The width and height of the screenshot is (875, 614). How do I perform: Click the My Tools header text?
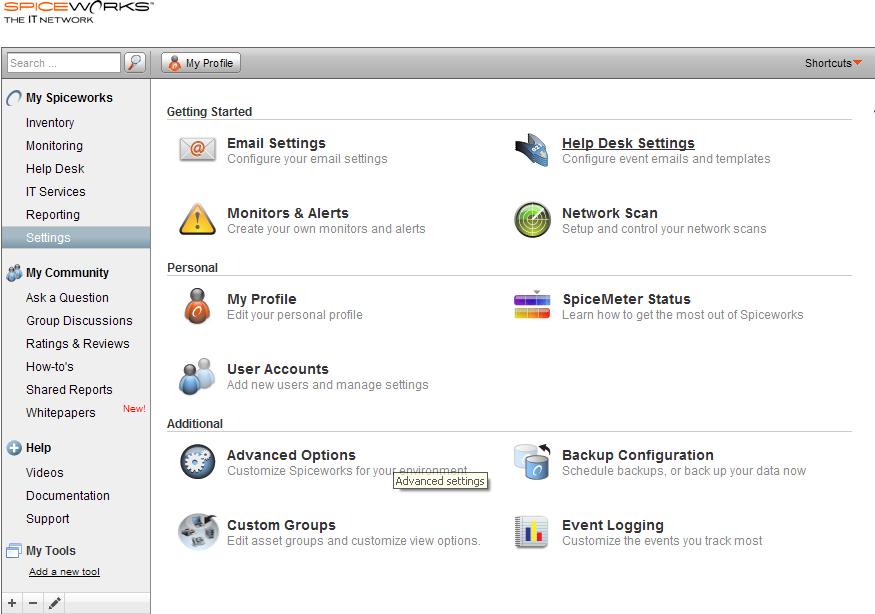[x=50, y=551]
